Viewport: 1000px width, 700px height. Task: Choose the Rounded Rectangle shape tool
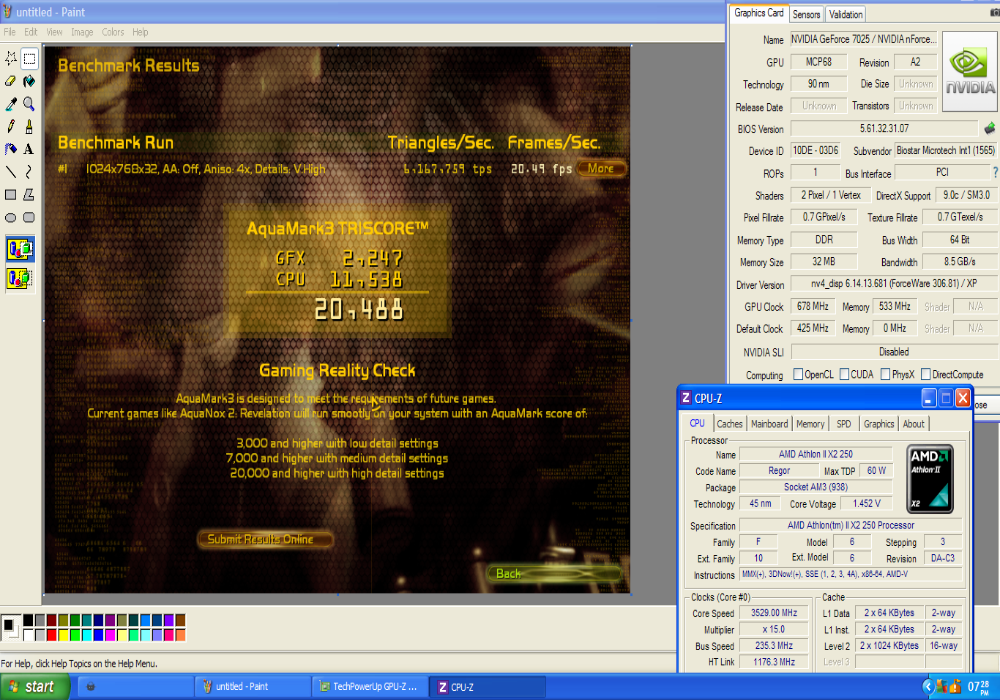pyautogui.click(x=29, y=217)
